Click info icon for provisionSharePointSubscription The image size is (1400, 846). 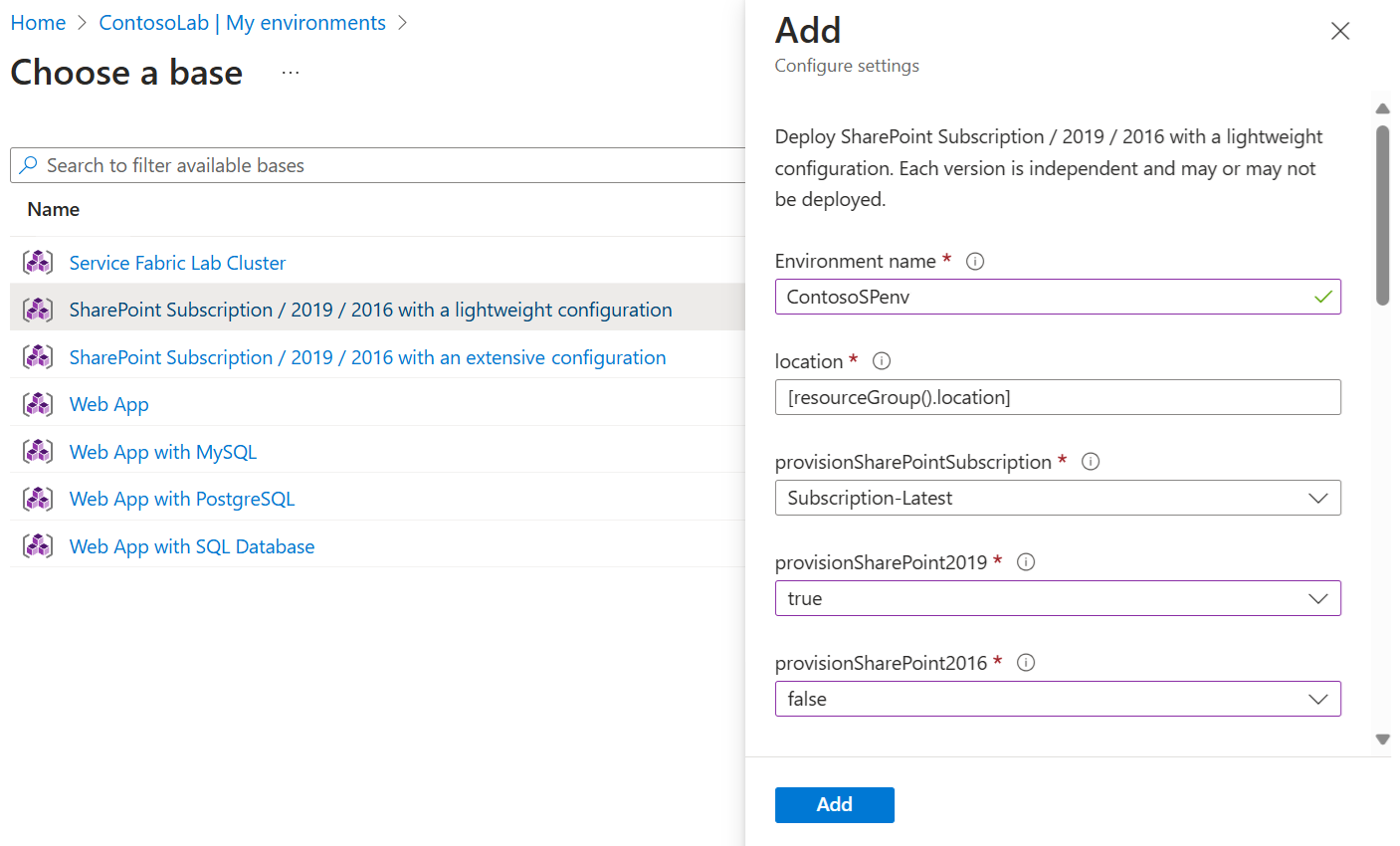1091,462
